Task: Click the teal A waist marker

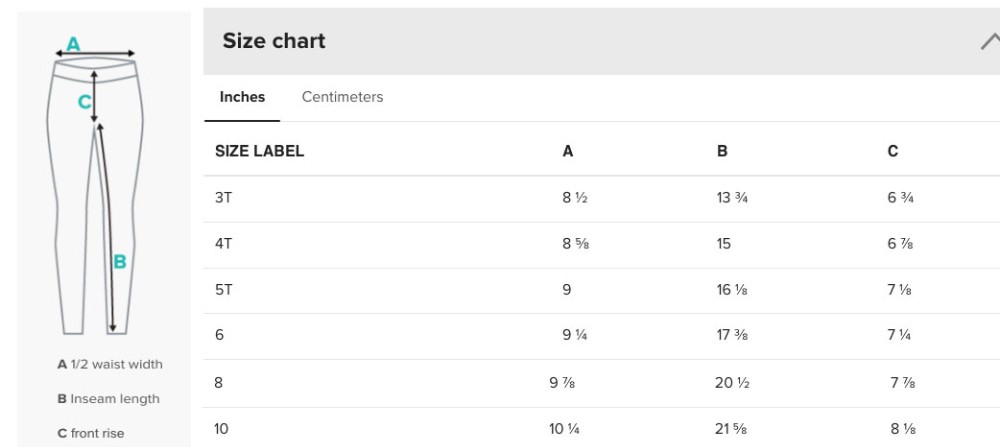Action: [x=73, y=45]
